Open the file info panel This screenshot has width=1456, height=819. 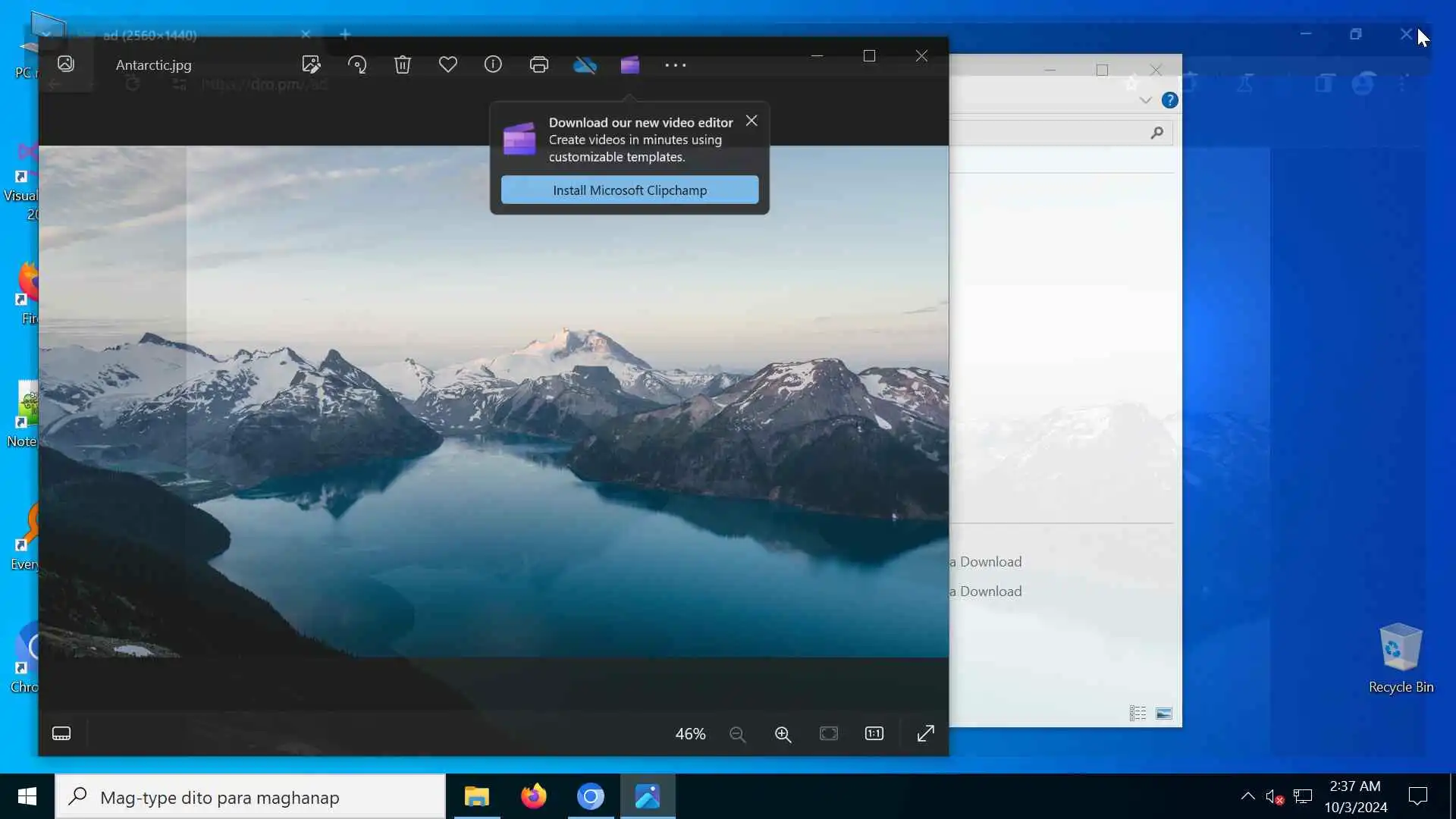[x=493, y=64]
